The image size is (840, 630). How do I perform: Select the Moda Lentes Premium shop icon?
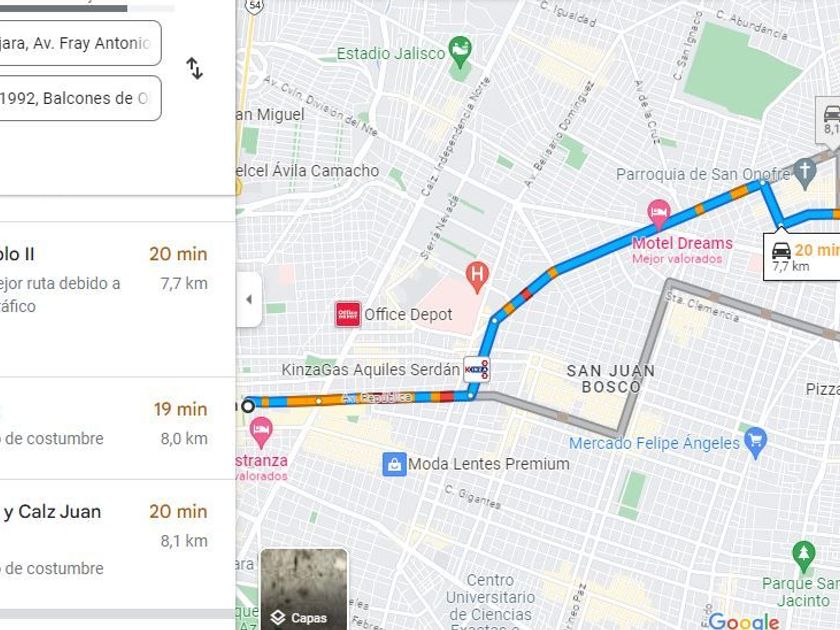[x=394, y=464]
